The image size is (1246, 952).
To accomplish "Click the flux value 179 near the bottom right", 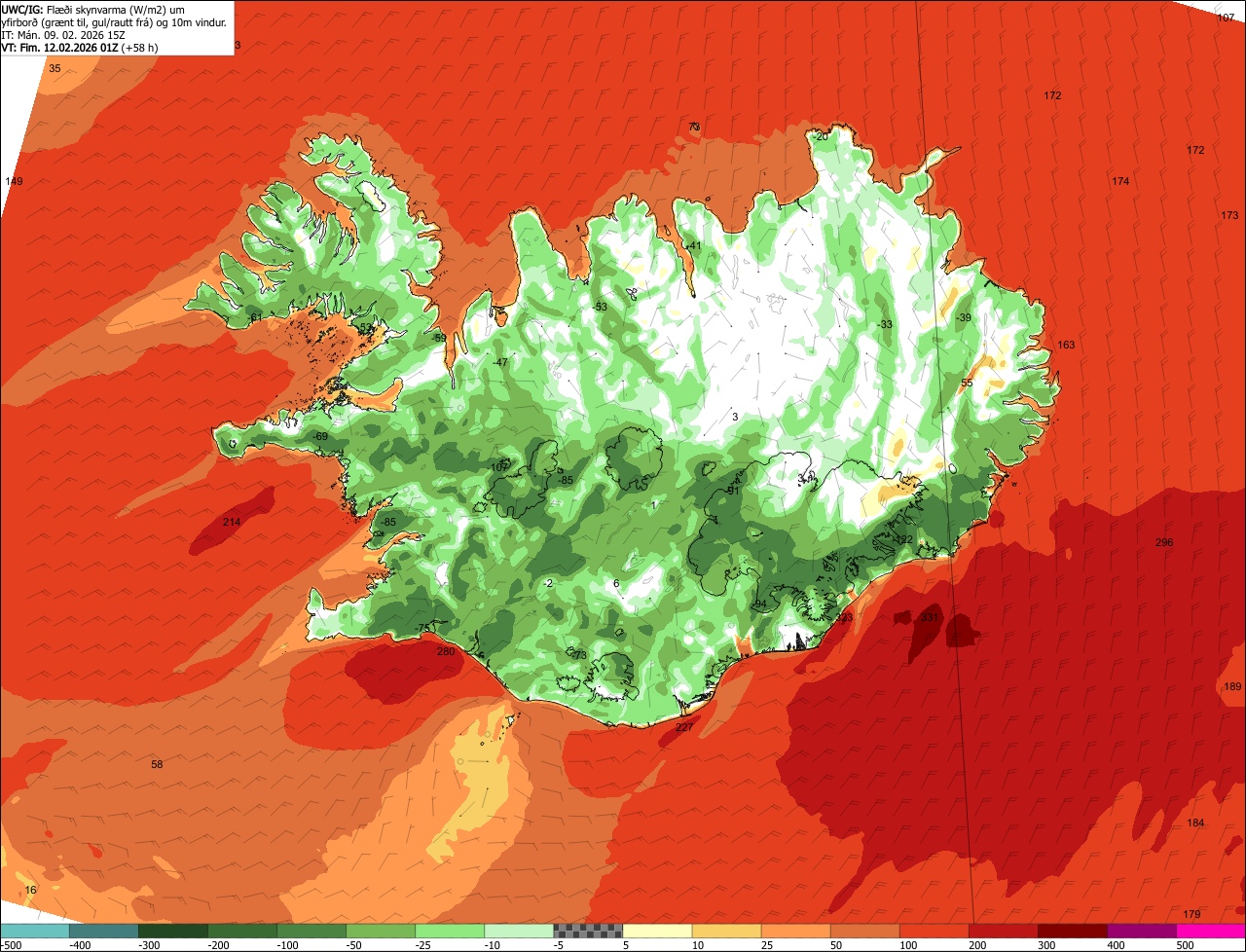I will click(1191, 913).
